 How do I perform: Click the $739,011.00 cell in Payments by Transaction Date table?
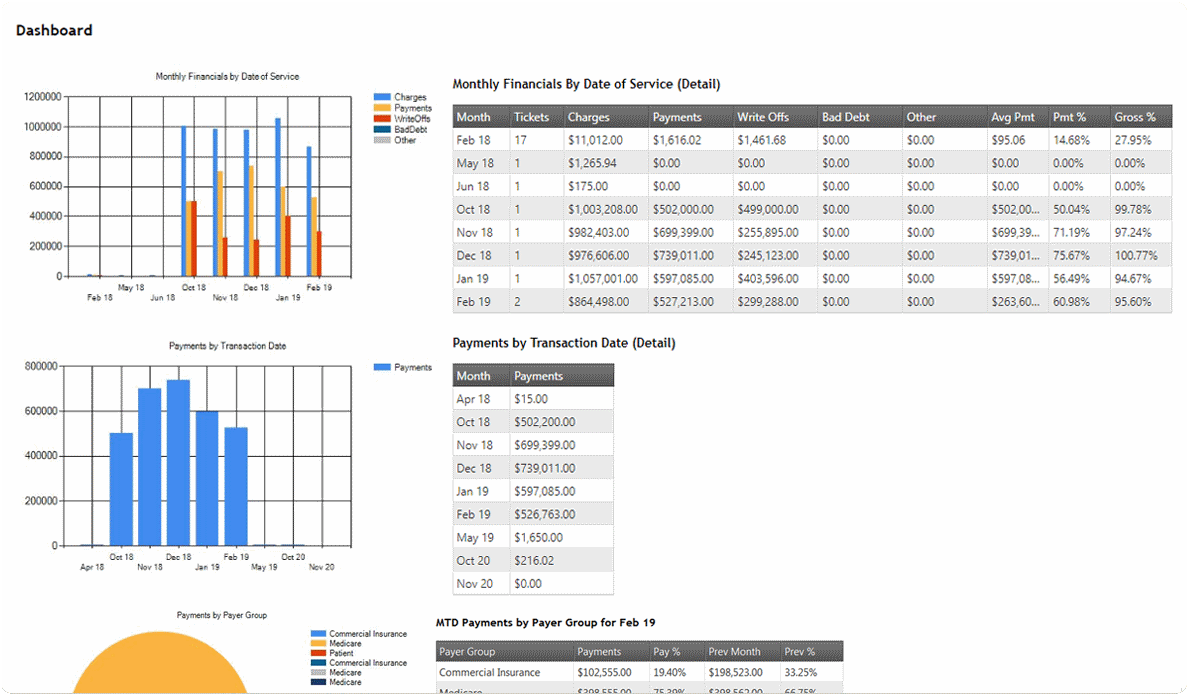(x=545, y=468)
